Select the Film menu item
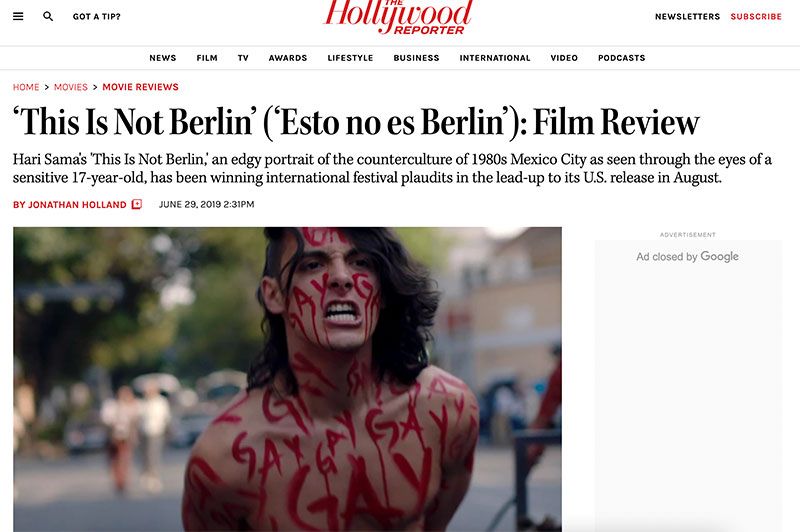Viewport: 800px width, 532px height. 207,58
